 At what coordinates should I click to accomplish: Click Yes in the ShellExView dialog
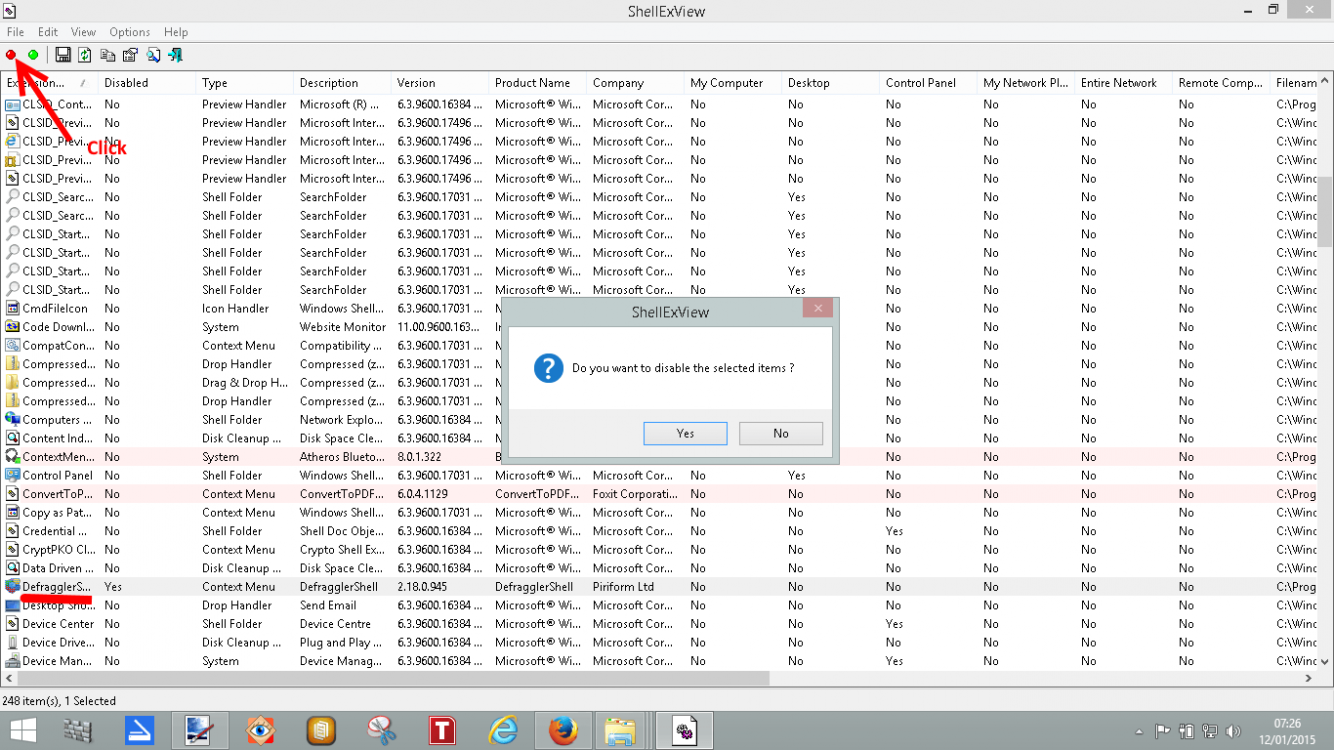pos(685,433)
